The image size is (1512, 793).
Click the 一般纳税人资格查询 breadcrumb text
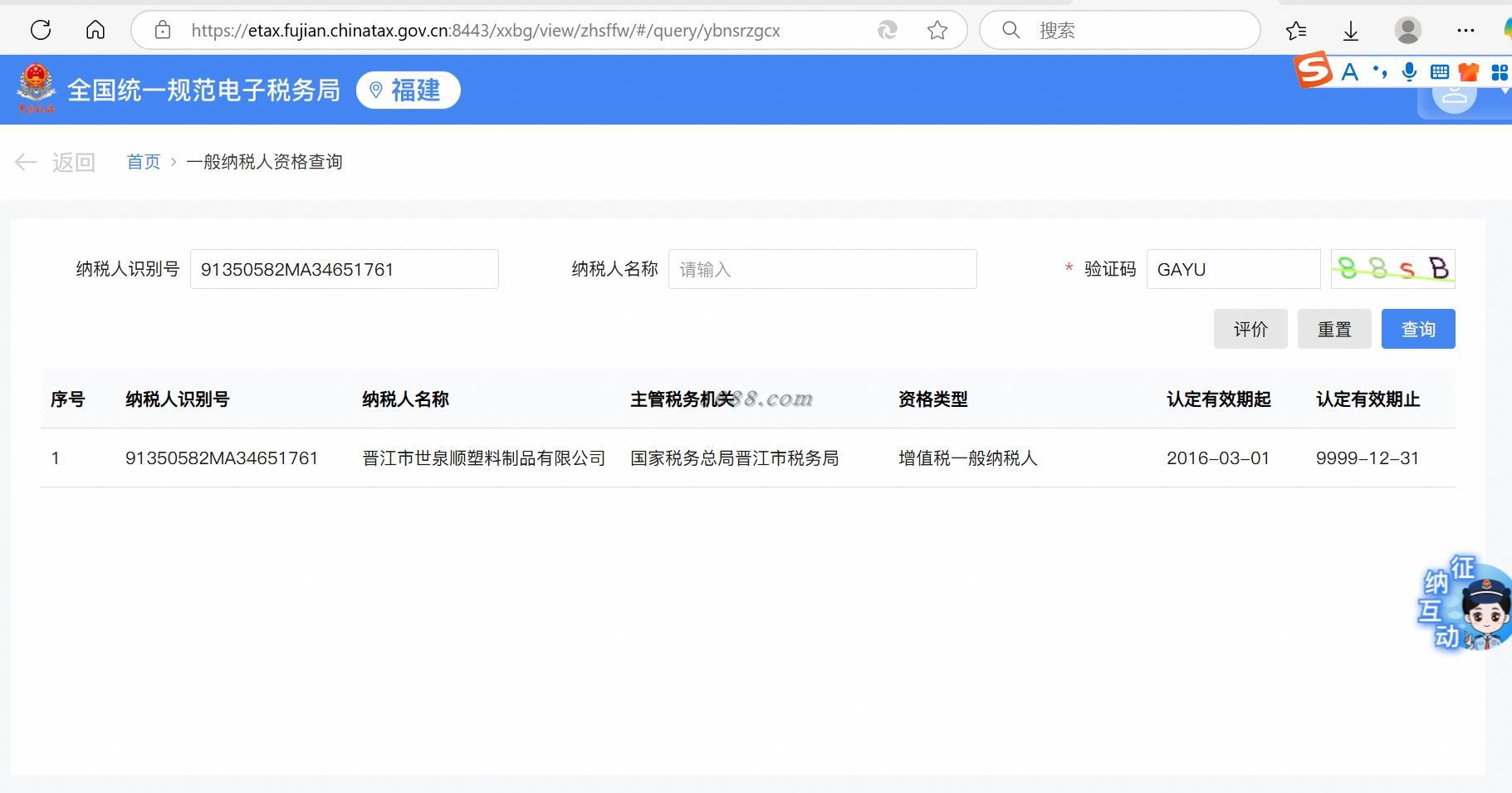264,162
